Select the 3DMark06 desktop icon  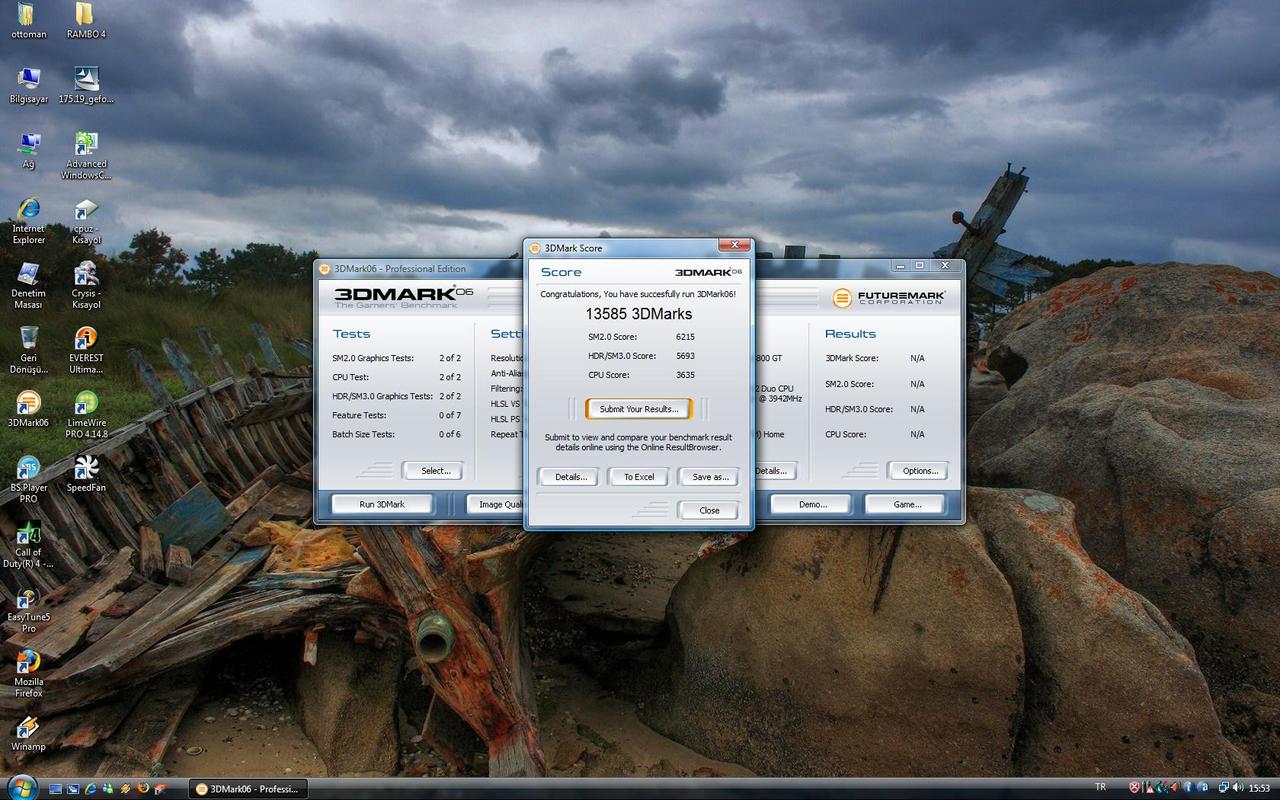pyautogui.click(x=28, y=409)
